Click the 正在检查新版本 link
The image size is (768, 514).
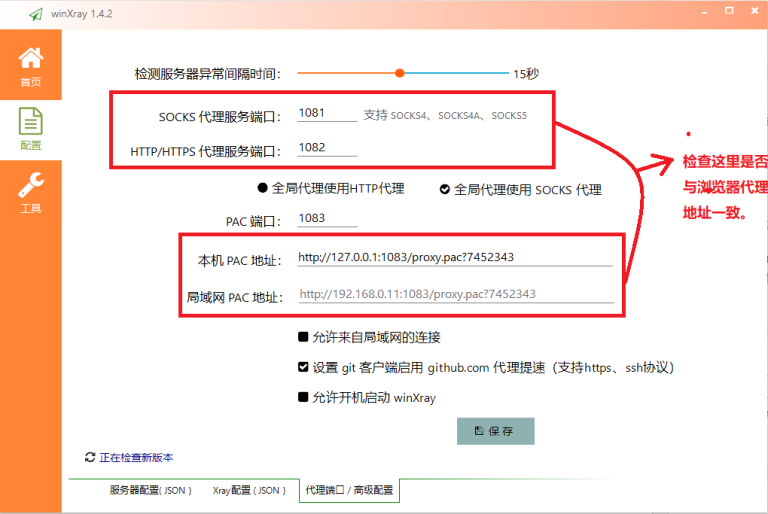tap(136, 458)
